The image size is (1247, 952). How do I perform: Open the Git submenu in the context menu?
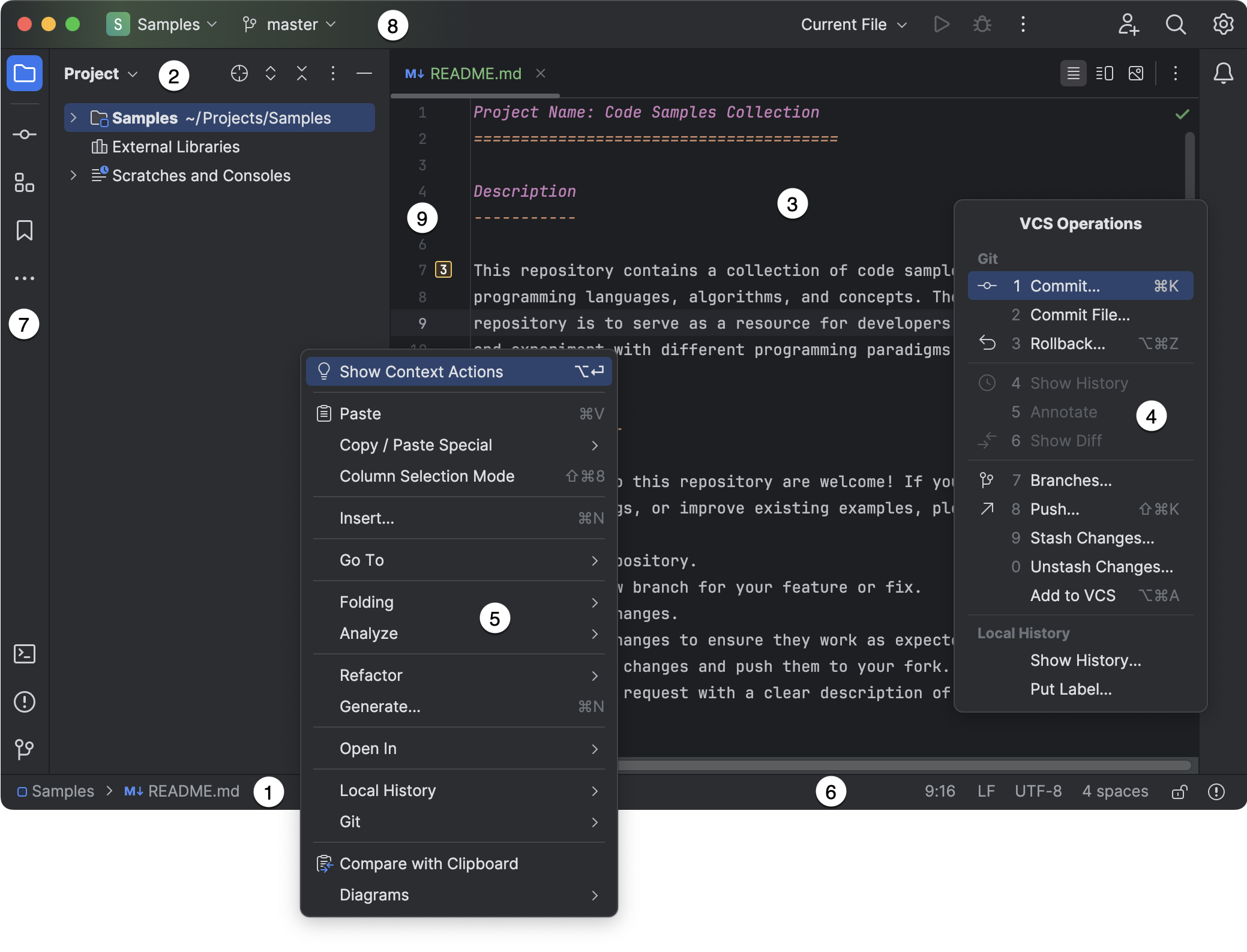coord(350,822)
